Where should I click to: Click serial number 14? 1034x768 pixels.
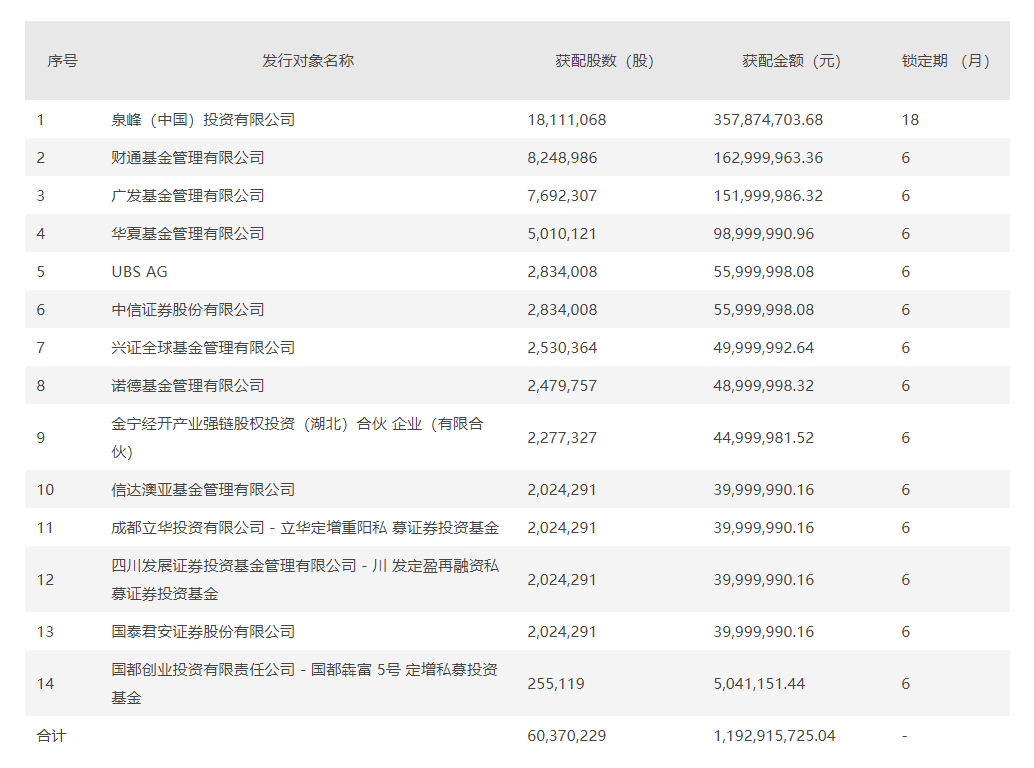[x=45, y=684]
